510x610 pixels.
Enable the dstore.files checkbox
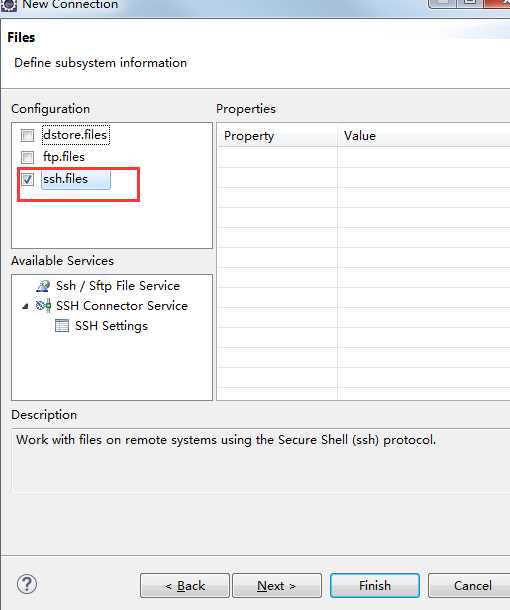27,135
